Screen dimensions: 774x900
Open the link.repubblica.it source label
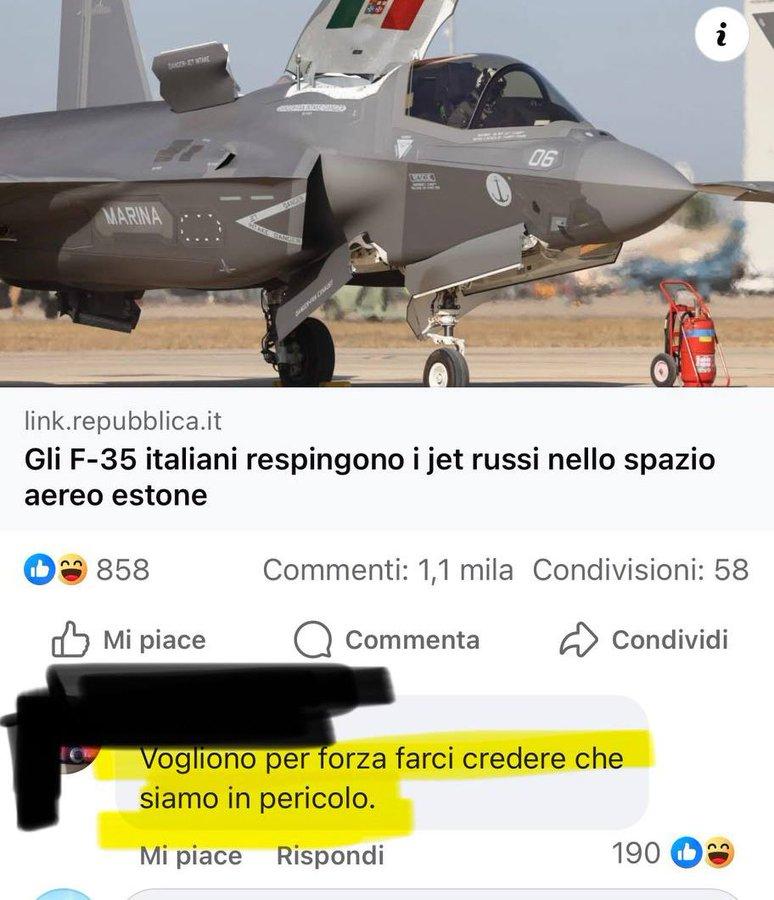(122, 421)
